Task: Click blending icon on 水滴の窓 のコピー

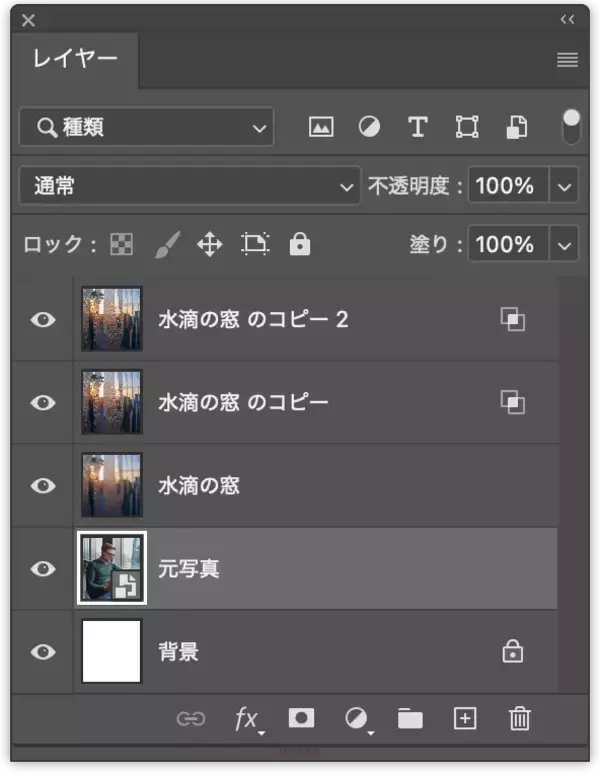Action: [513, 402]
